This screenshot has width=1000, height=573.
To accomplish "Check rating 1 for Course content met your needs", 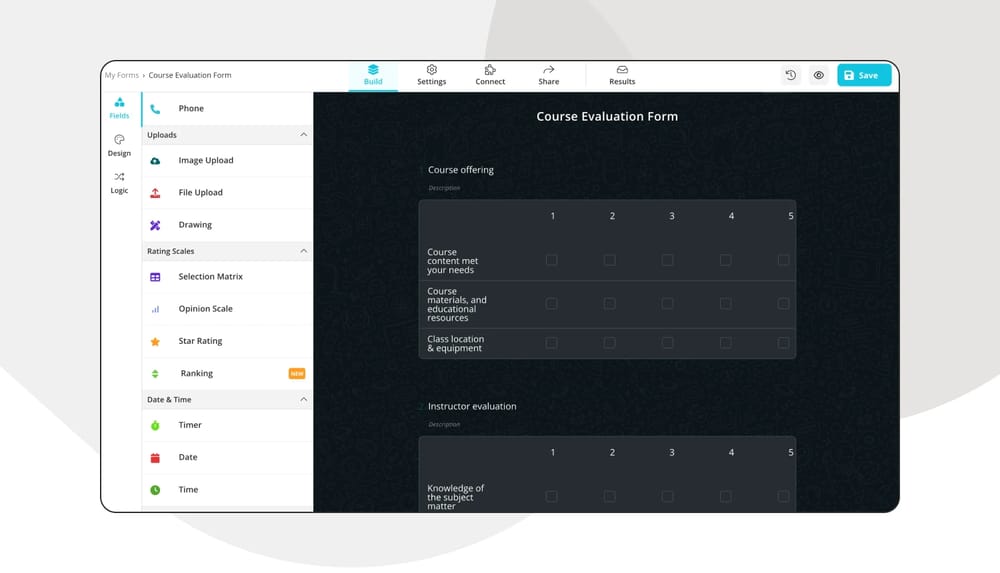I will click(x=552, y=260).
